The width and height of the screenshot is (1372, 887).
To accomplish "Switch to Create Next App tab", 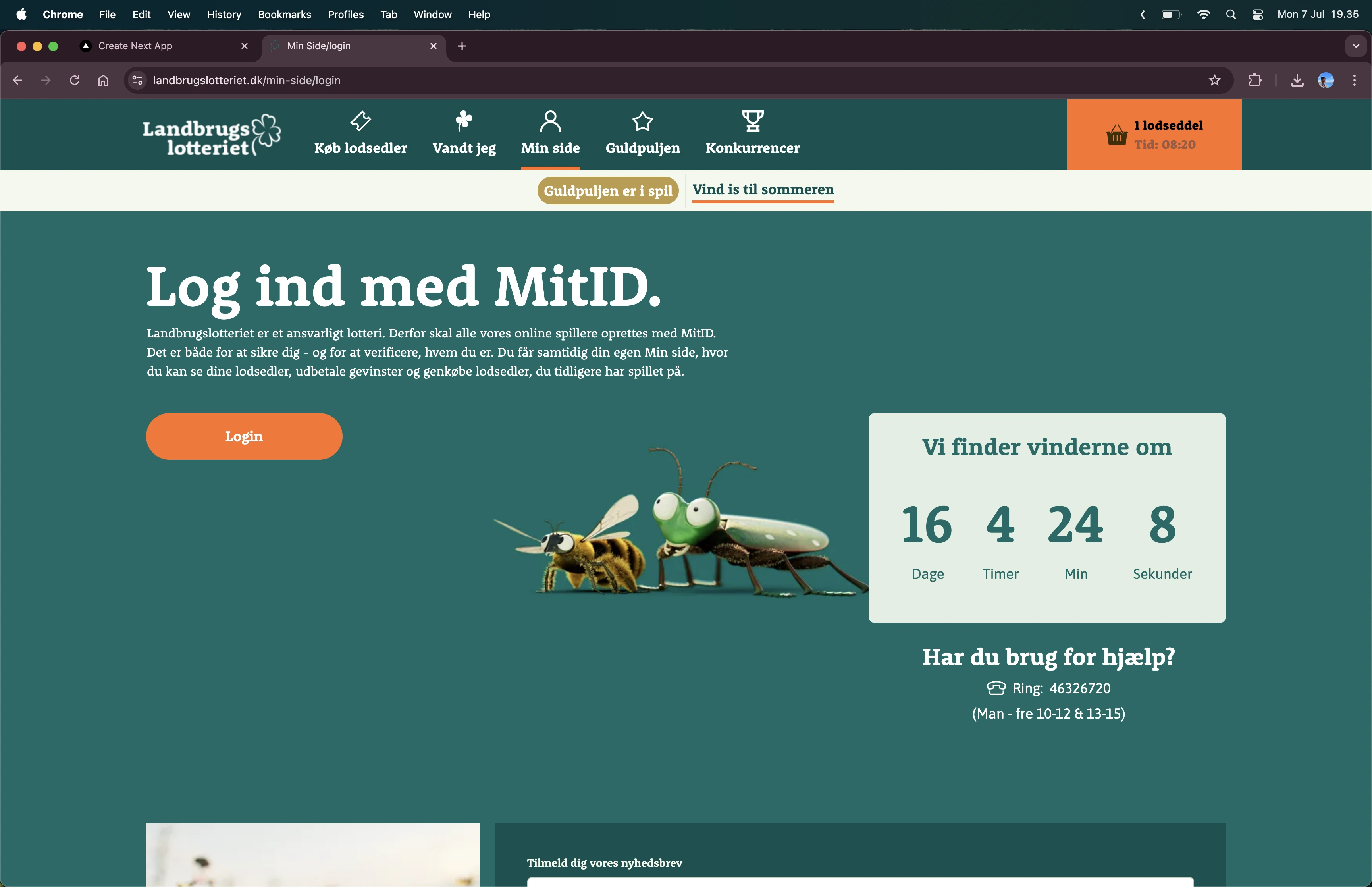I will (x=135, y=46).
